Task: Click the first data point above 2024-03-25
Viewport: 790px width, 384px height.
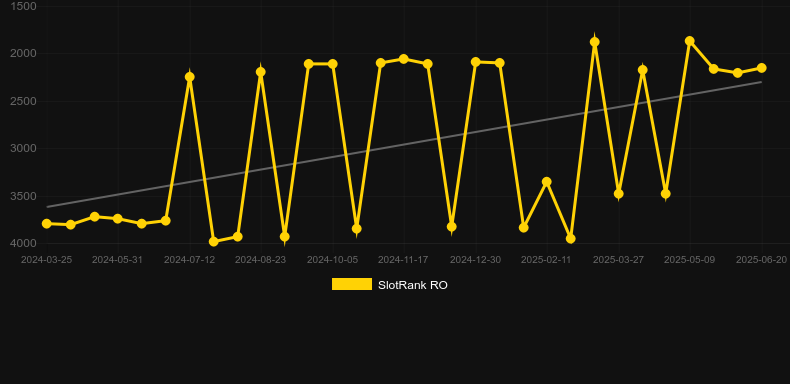Action: (47, 223)
